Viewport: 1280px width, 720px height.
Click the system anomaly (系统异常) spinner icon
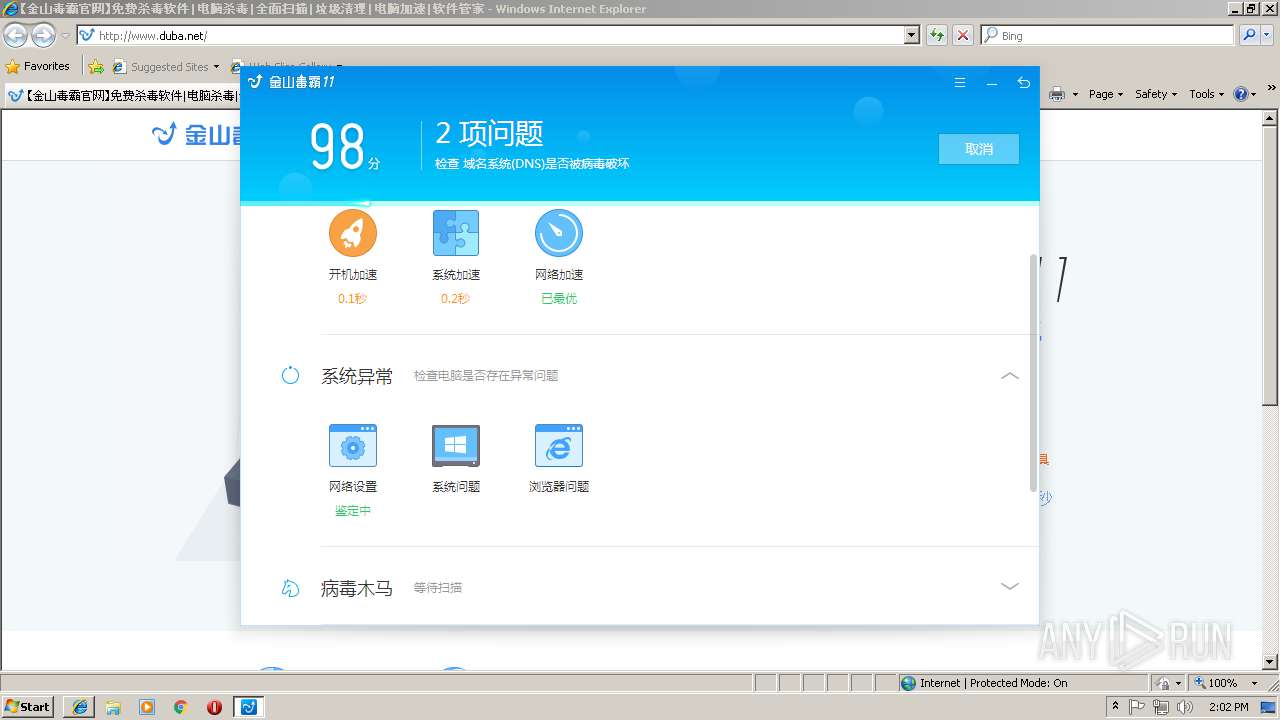coord(290,376)
